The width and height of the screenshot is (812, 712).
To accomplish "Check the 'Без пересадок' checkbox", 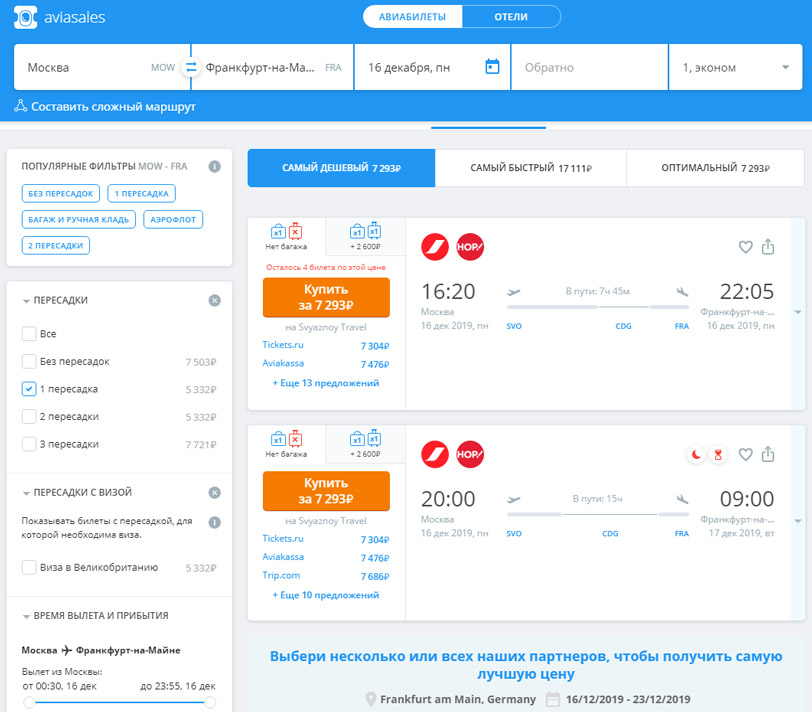I will (x=29, y=361).
